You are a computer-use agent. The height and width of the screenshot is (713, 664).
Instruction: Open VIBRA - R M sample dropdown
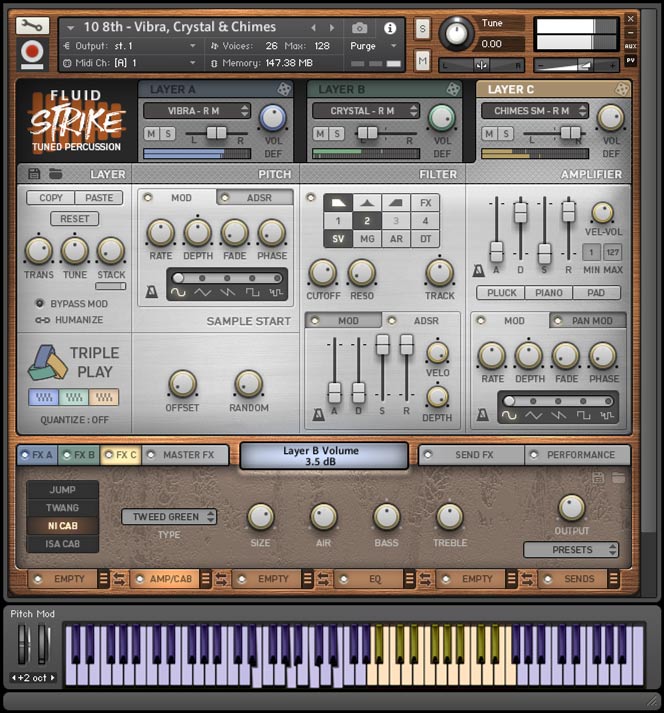[x=197, y=110]
